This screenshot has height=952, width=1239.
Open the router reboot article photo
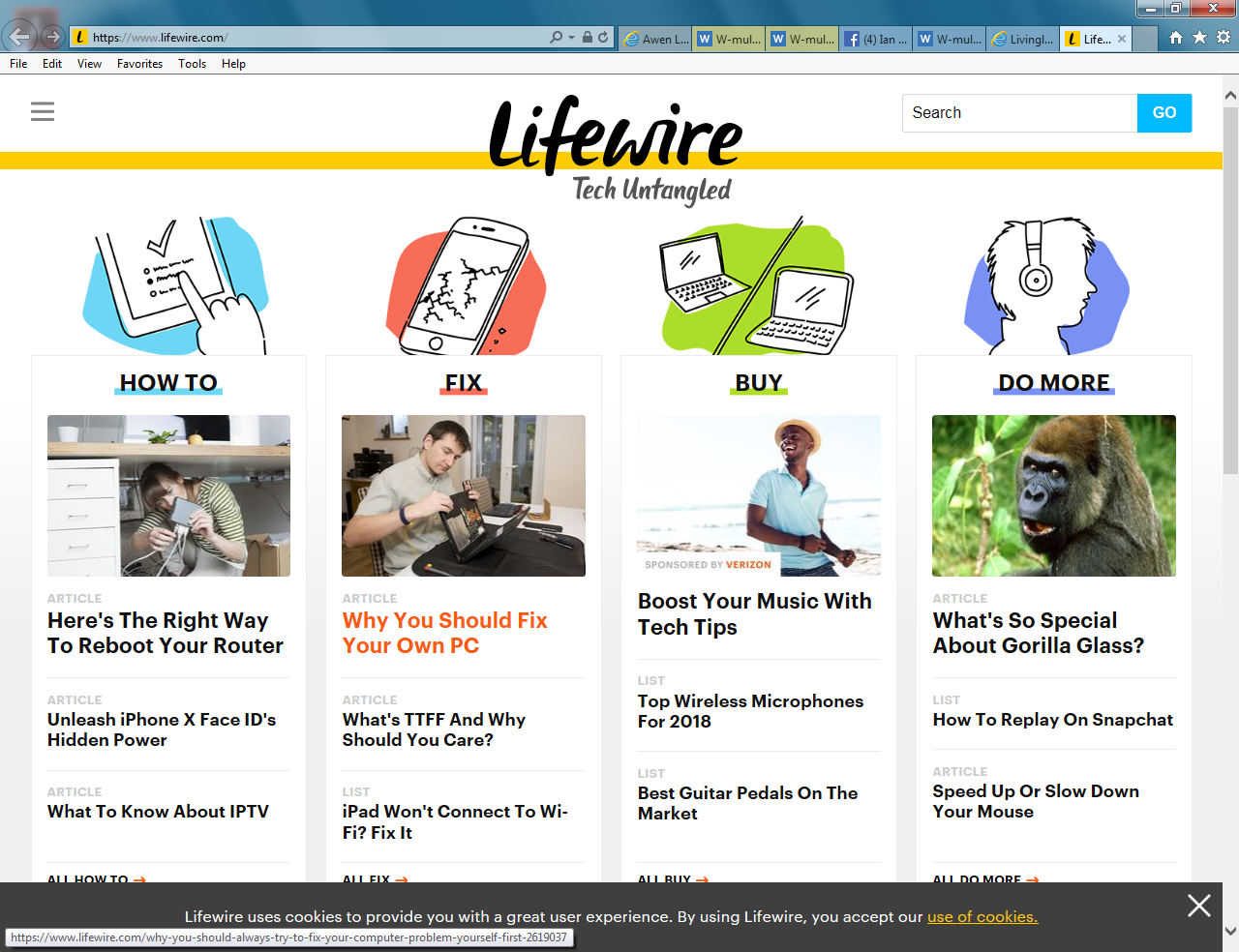(x=168, y=495)
